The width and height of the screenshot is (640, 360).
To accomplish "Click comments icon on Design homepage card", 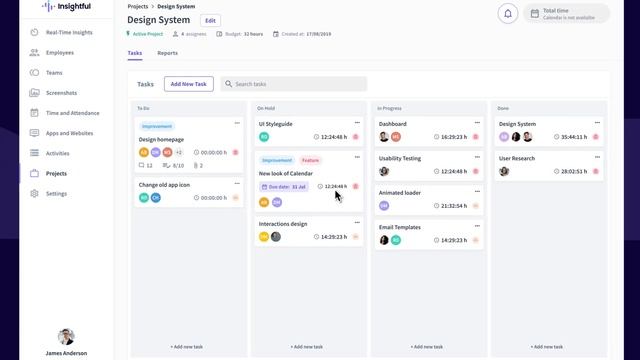I will click(141, 165).
